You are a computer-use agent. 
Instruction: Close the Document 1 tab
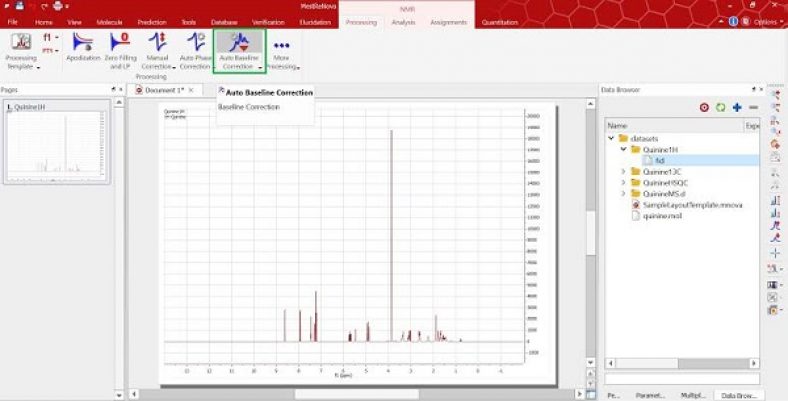pyautogui.click(x=191, y=90)
